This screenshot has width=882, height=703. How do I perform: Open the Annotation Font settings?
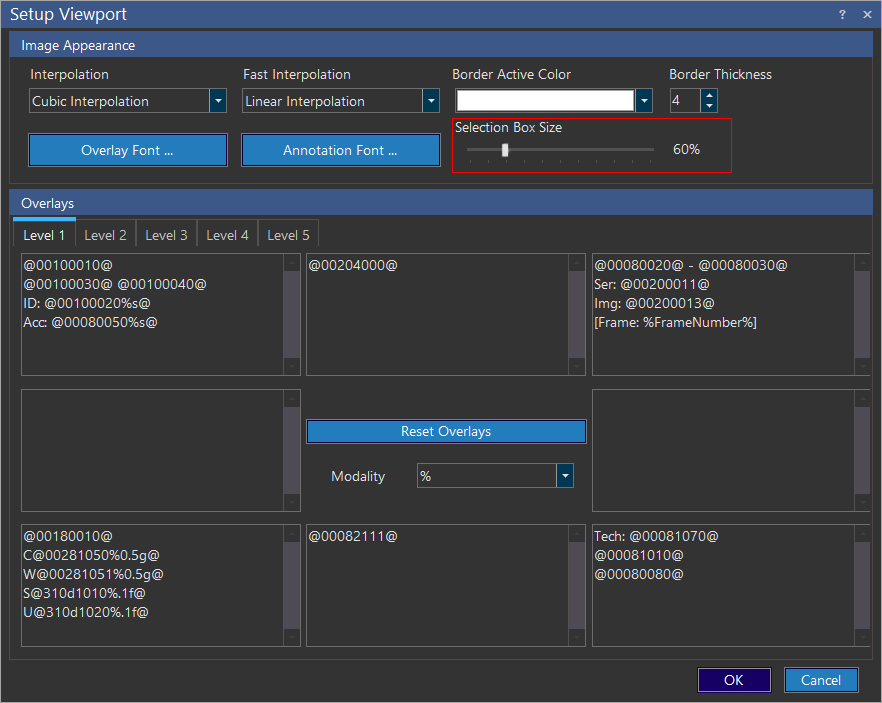(x=340, y=150)
